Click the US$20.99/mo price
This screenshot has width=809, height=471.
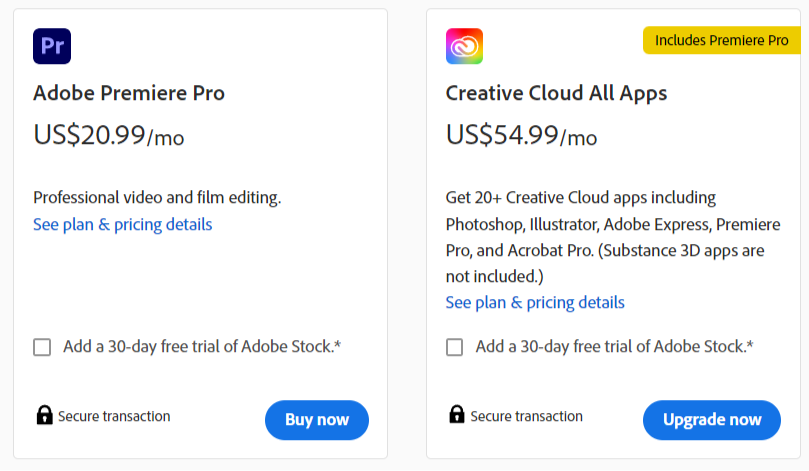pos(109,135)
